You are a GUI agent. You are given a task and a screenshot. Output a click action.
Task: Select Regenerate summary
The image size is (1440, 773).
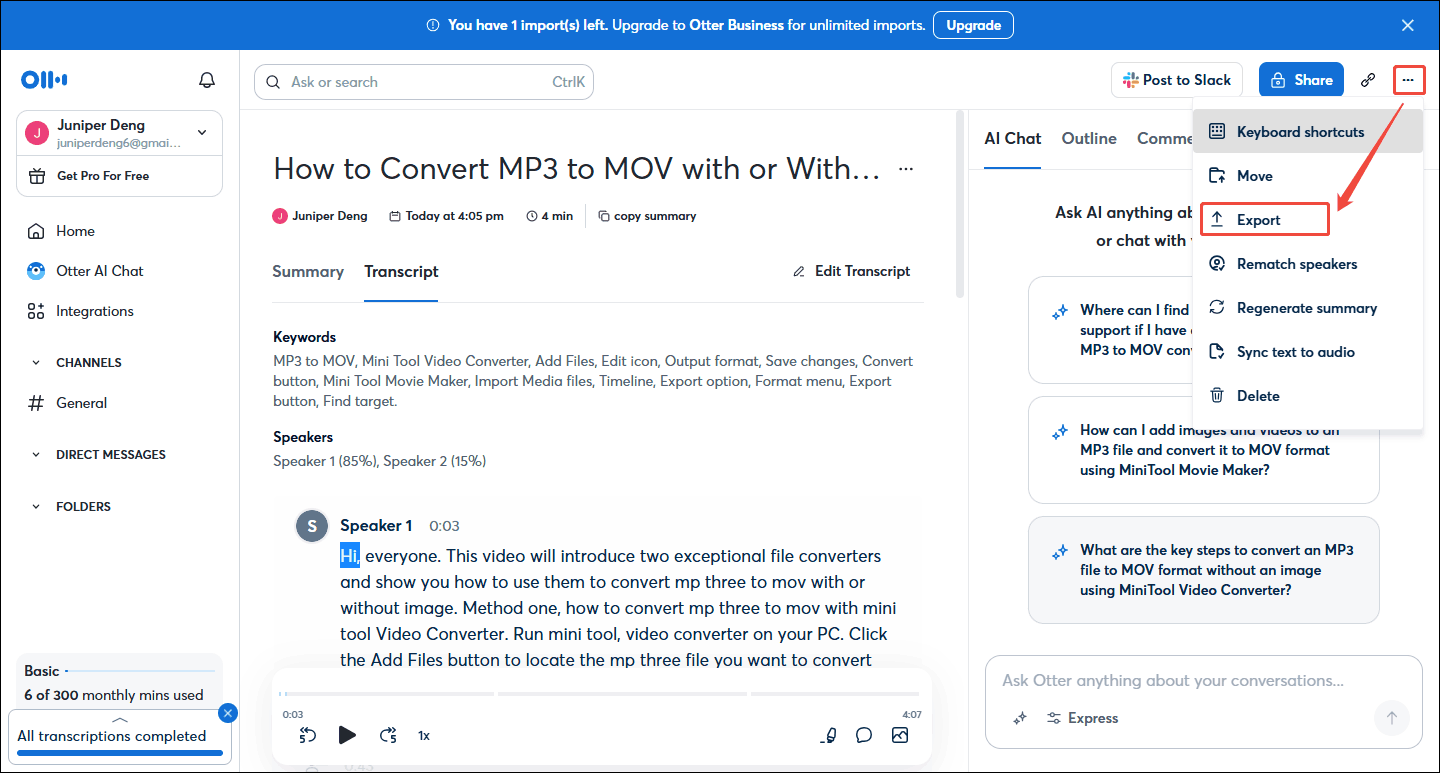point(1308,308)
